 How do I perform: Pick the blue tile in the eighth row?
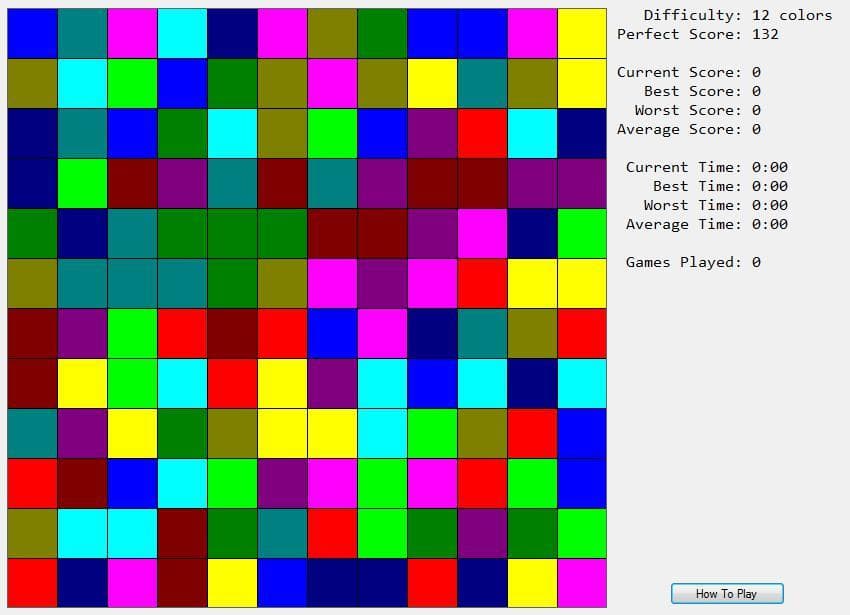(432, 383)
